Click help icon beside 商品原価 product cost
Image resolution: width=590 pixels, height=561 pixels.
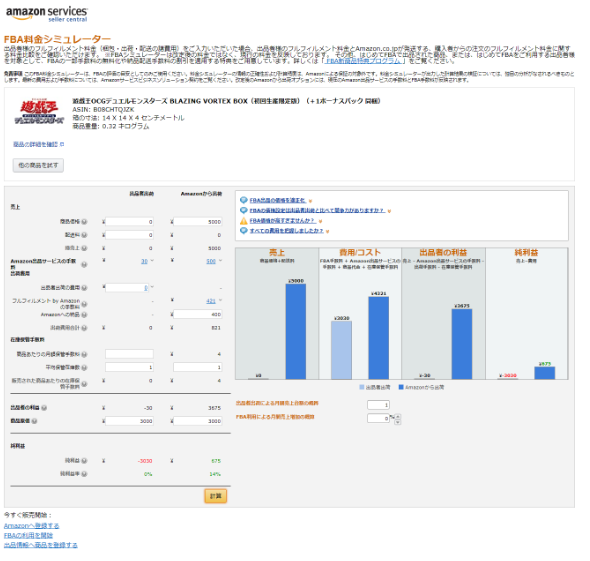point(34,421)
